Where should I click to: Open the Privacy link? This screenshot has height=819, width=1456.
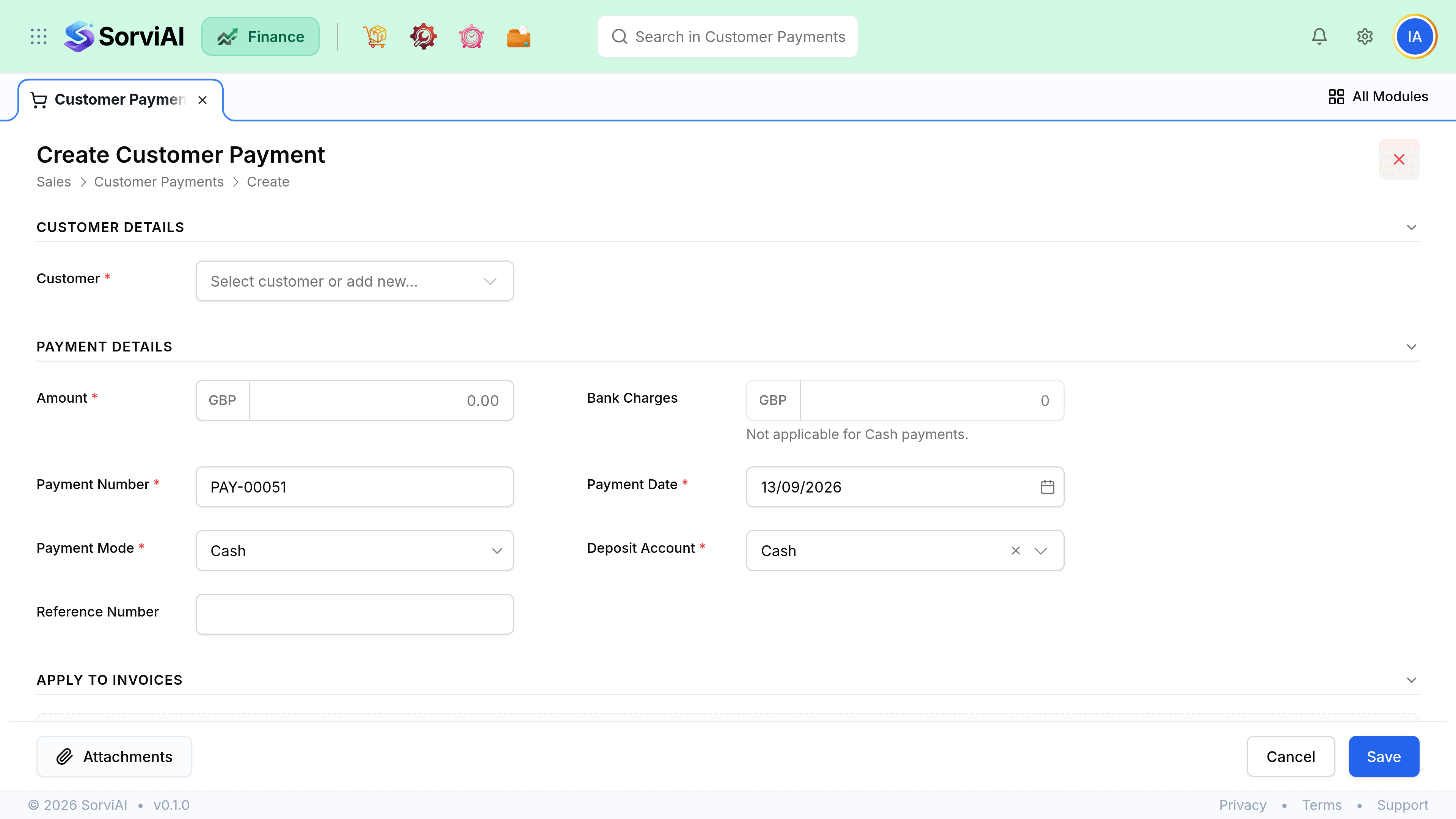1243,805
